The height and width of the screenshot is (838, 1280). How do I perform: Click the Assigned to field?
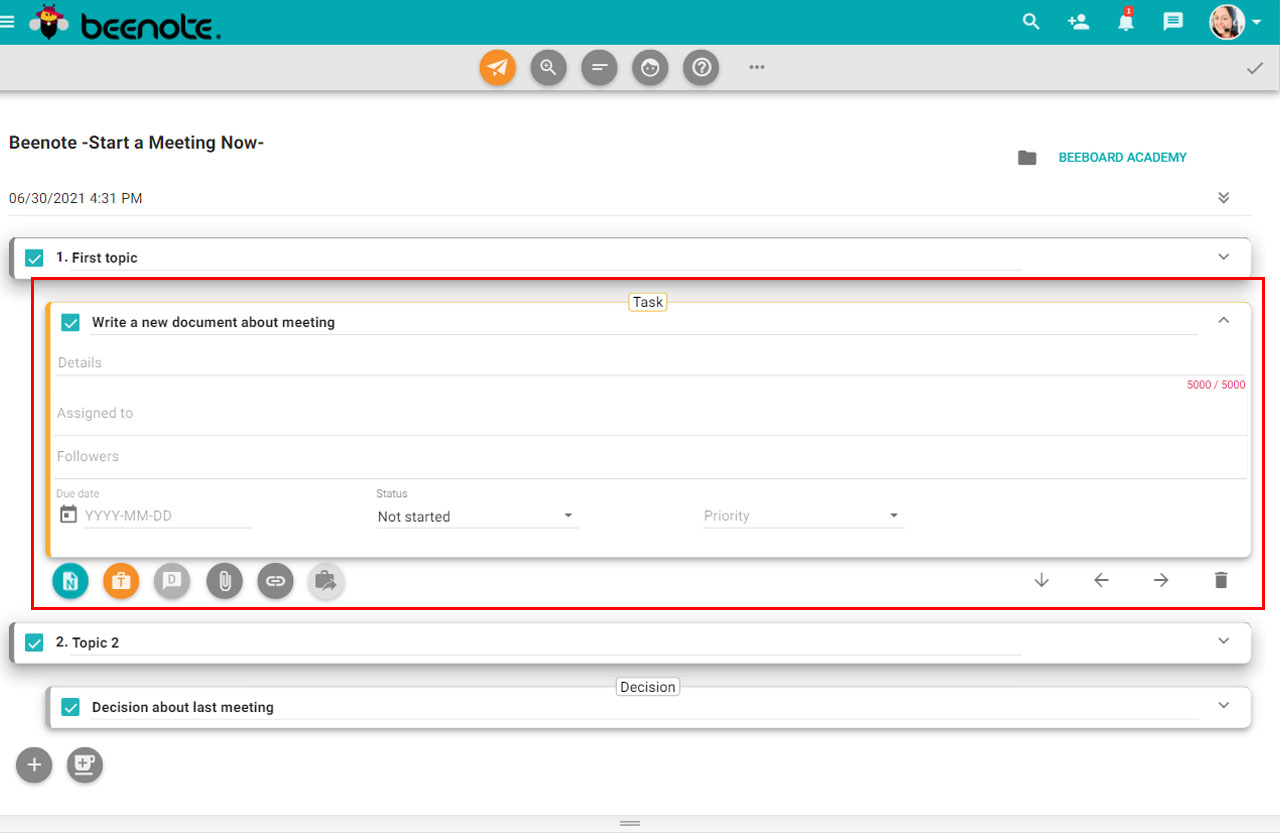click(650, 414)
